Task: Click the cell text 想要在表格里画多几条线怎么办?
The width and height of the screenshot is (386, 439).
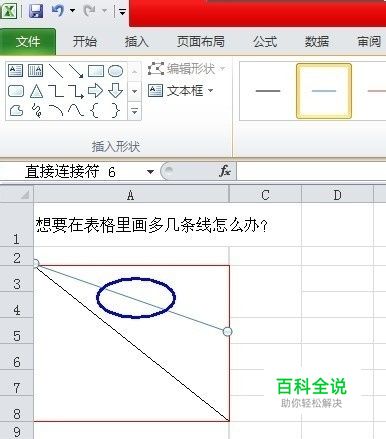Action: point(152,225)
